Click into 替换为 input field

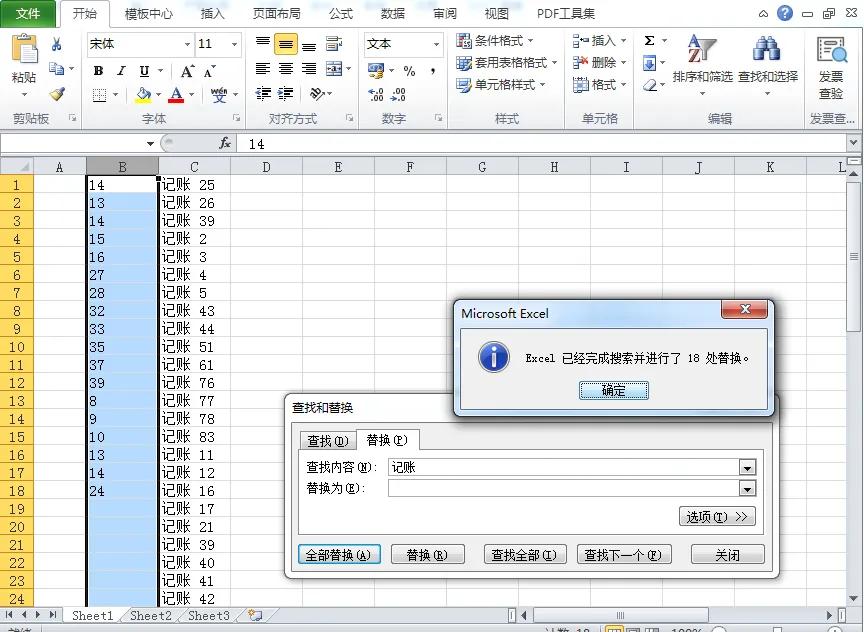tap(563, 488)
